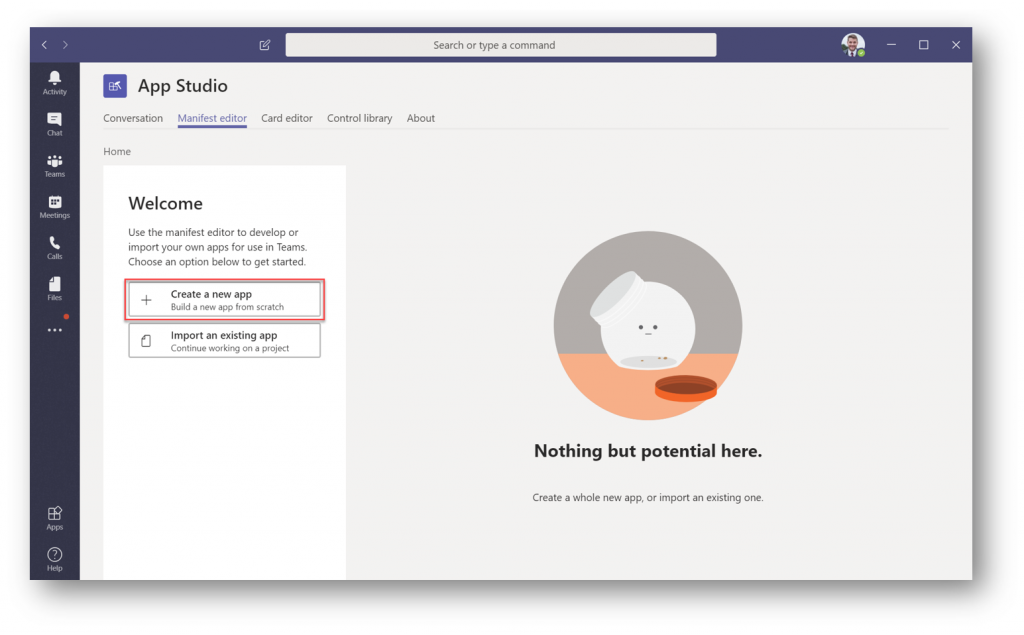Start a new chat with compose icon
1024x635 pixels.
coord(264,45)
